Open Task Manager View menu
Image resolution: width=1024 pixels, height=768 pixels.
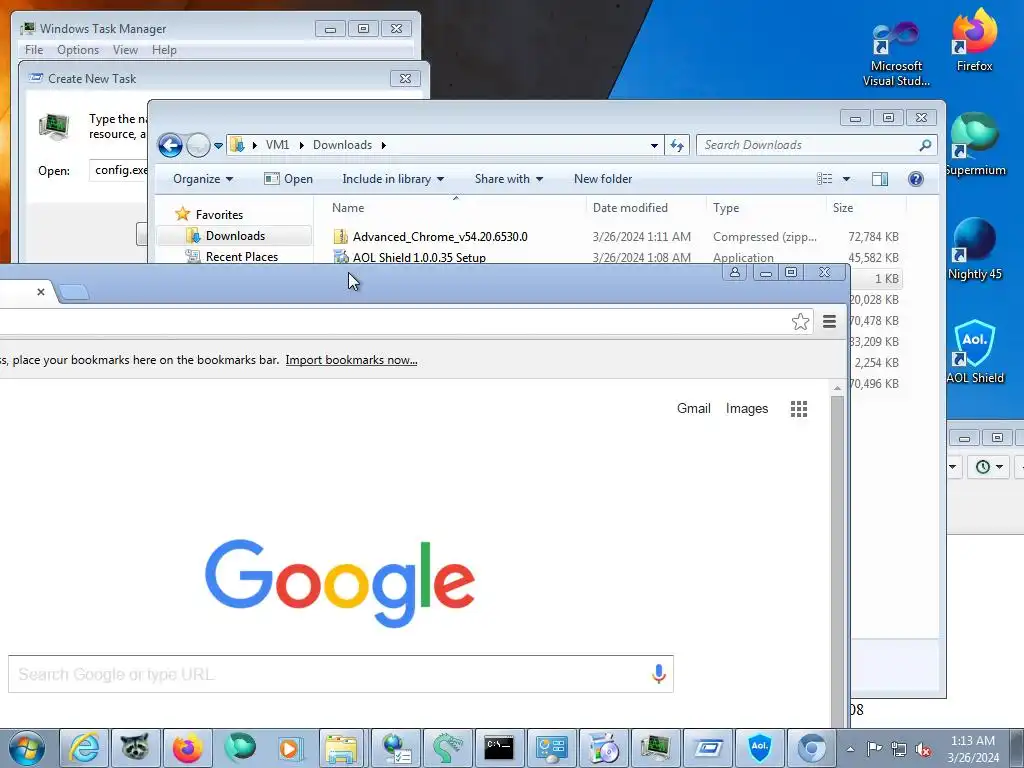125,50
